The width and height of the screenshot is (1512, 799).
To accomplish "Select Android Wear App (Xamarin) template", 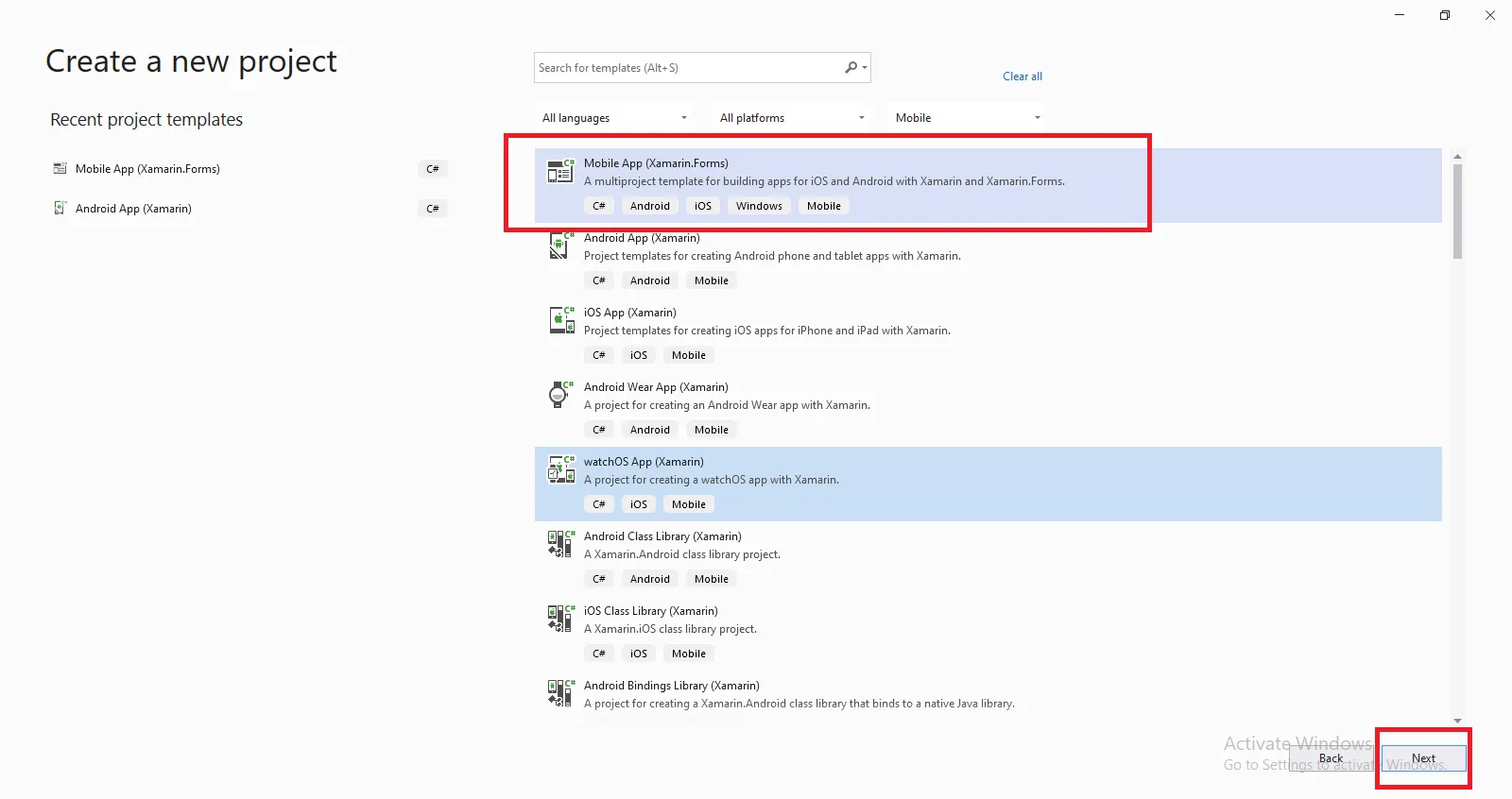I will (988, 409).
